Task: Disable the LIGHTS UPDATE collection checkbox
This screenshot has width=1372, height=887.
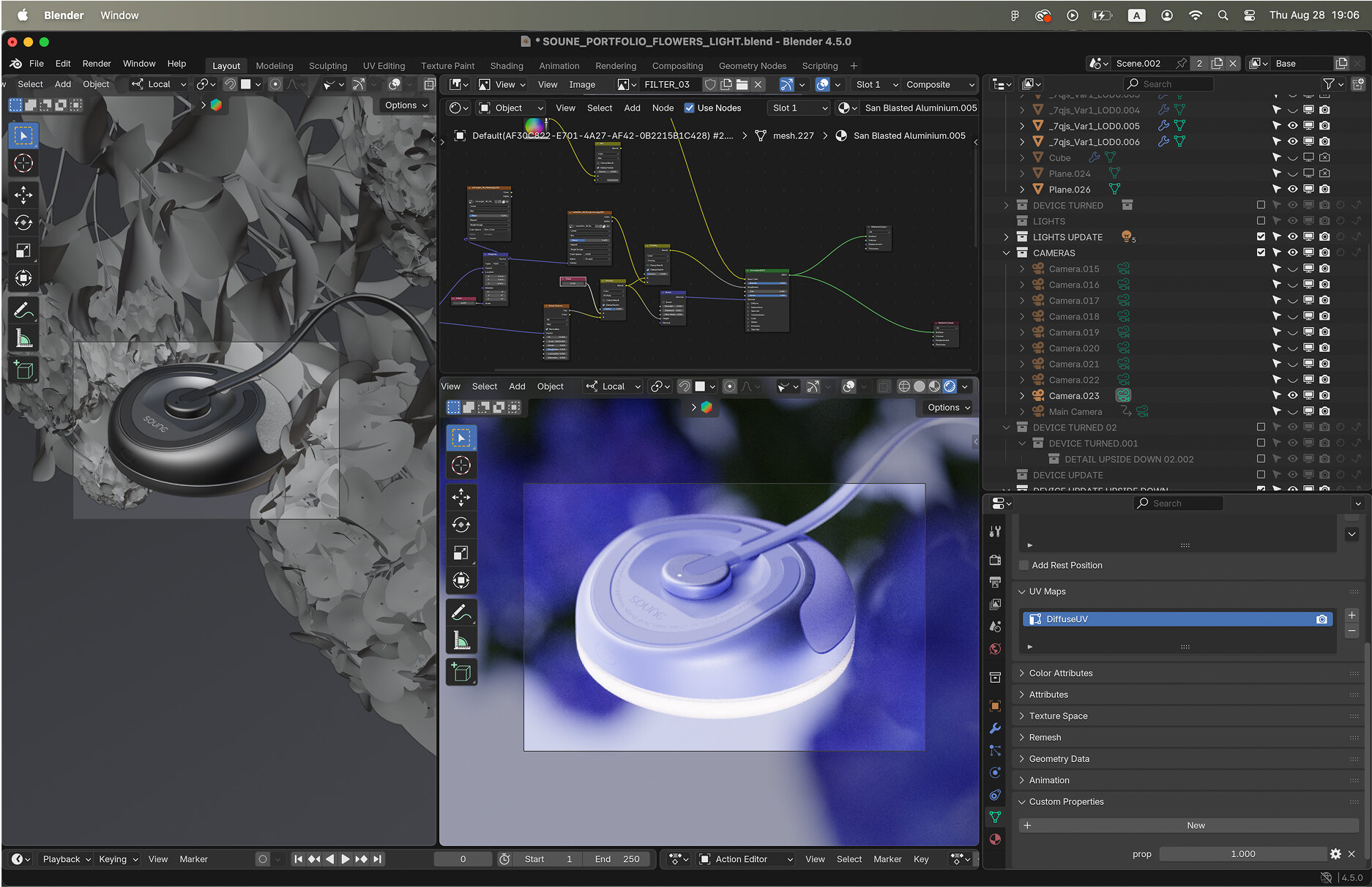Action: pyautogui.click(x=1261, y=236)
